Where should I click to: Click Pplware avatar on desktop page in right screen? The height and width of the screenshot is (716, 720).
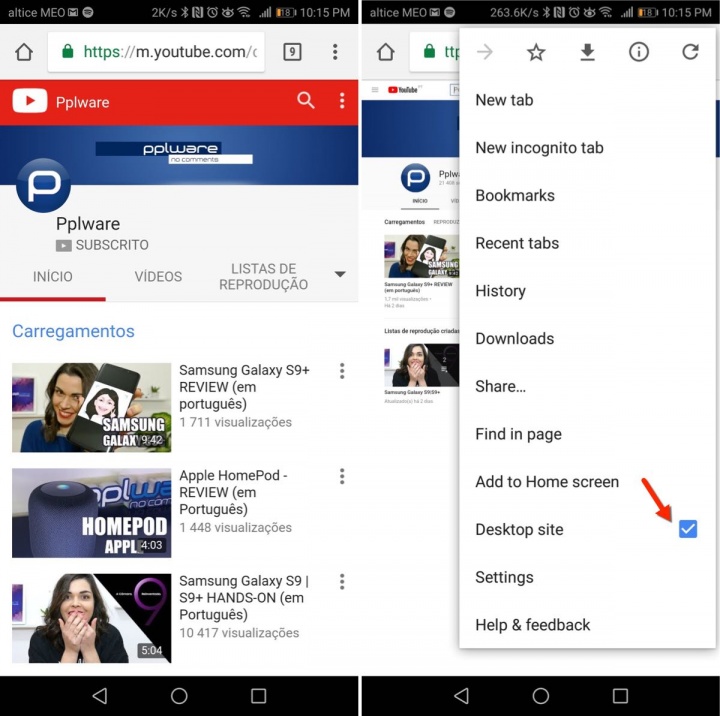tap(416, 178)
